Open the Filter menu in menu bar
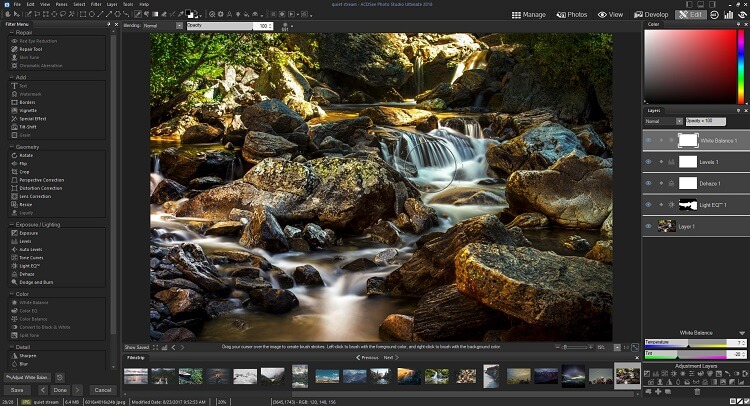This screenshot has height=406, width=750. click(x=96, y=4)
